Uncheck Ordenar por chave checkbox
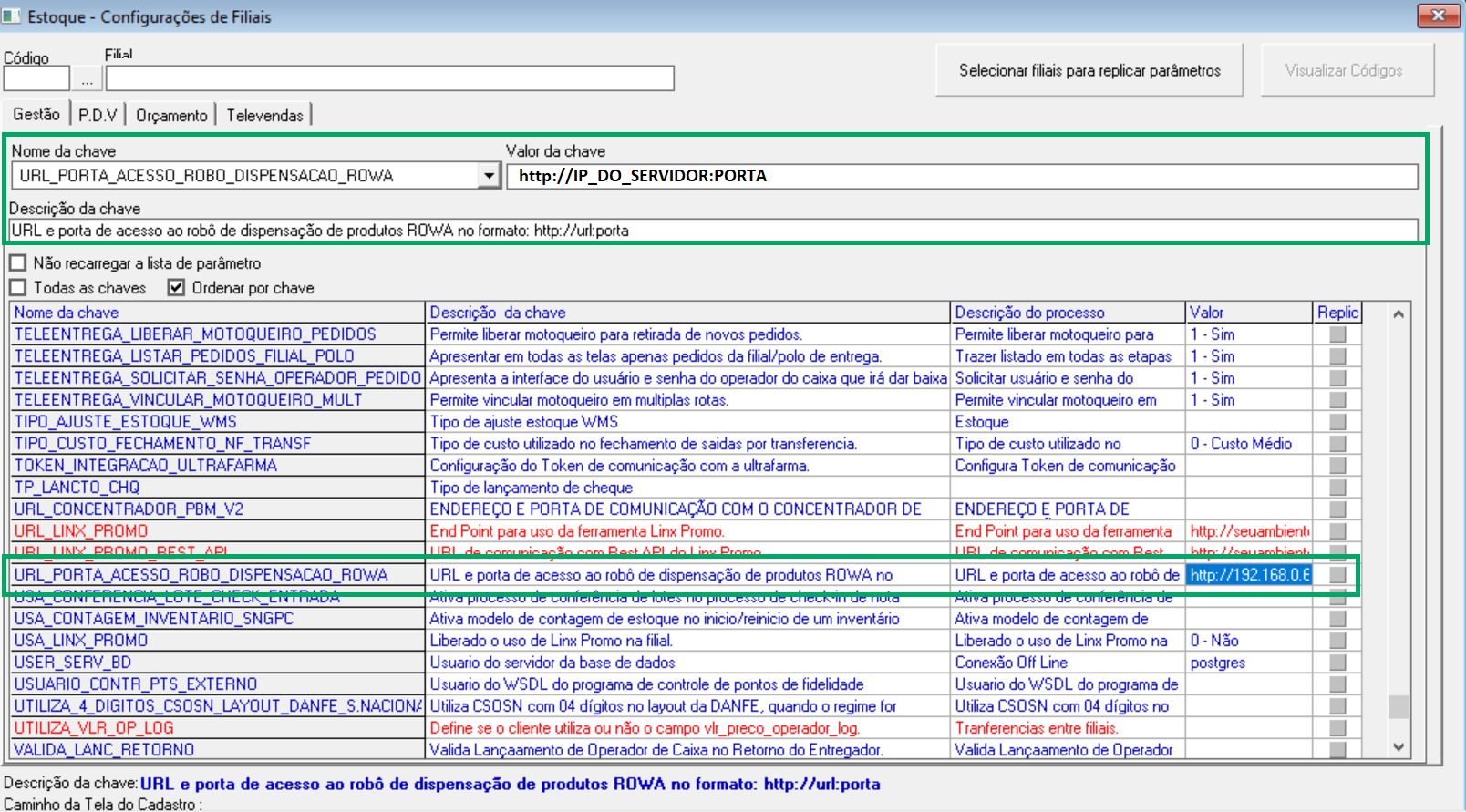 coord(176,288)
